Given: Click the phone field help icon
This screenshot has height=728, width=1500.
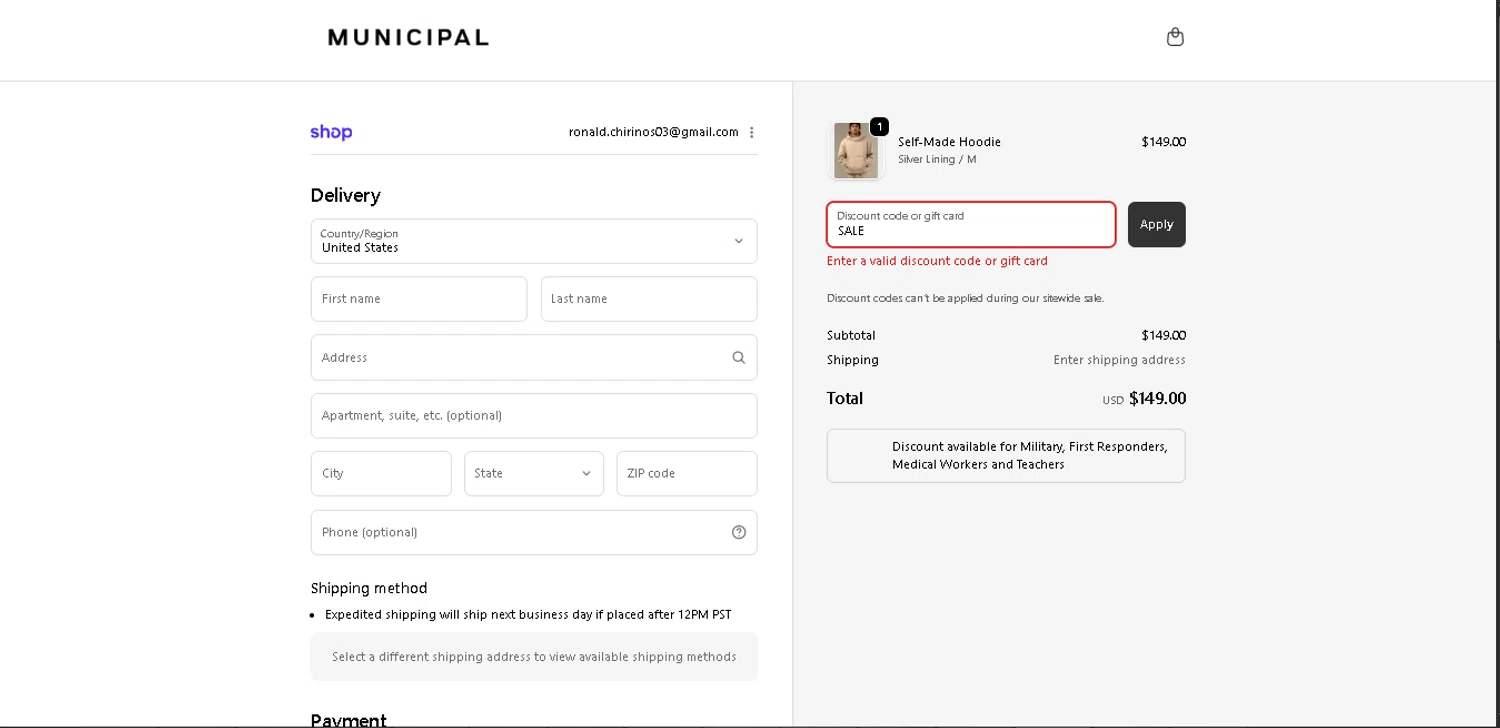Looking at the screenshot, I should click(739, 532).
